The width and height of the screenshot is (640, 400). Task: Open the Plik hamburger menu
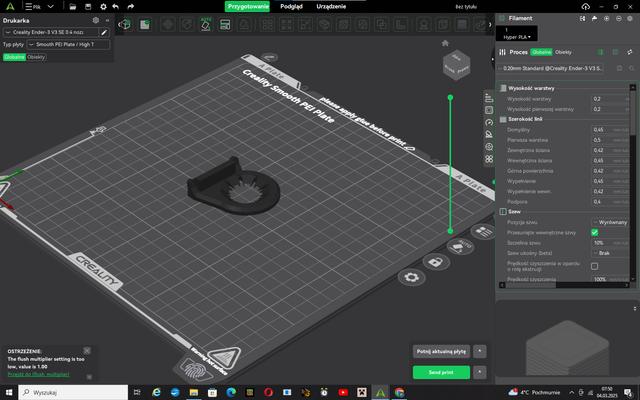(33, 7)
